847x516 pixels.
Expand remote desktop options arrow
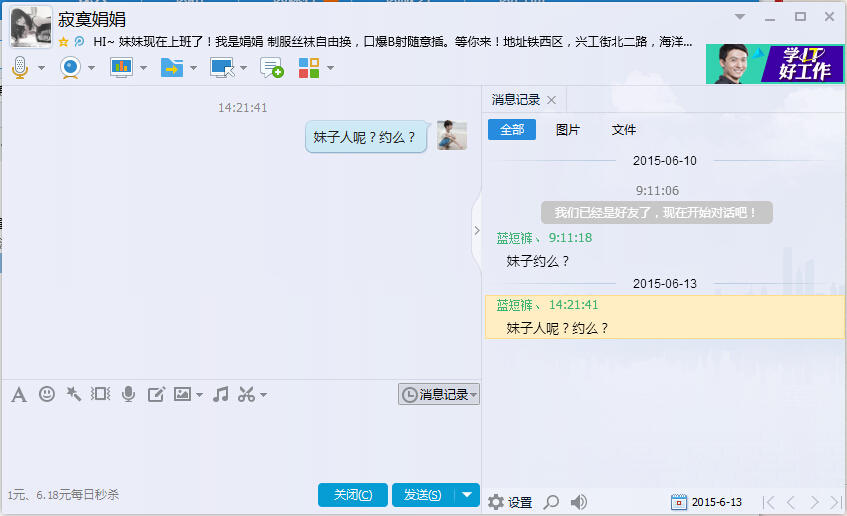click(243, 68)
